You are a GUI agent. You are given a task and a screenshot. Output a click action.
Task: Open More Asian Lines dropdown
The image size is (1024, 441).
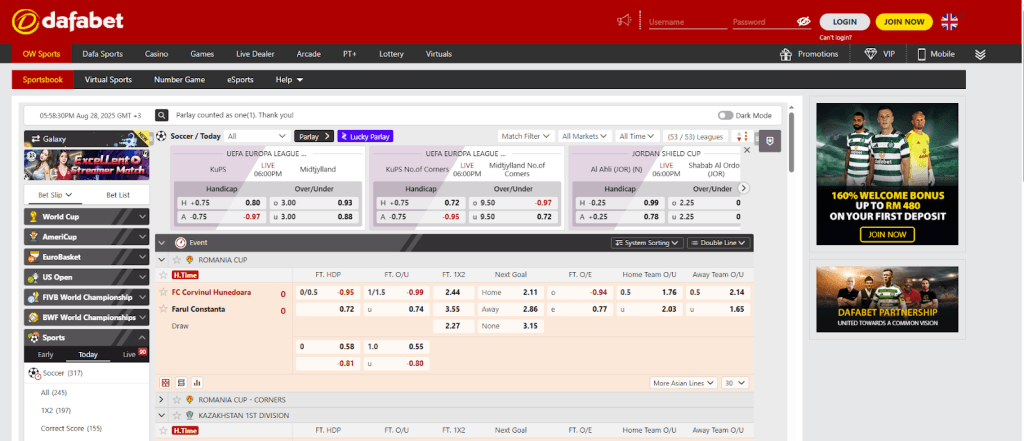[683, 383]
